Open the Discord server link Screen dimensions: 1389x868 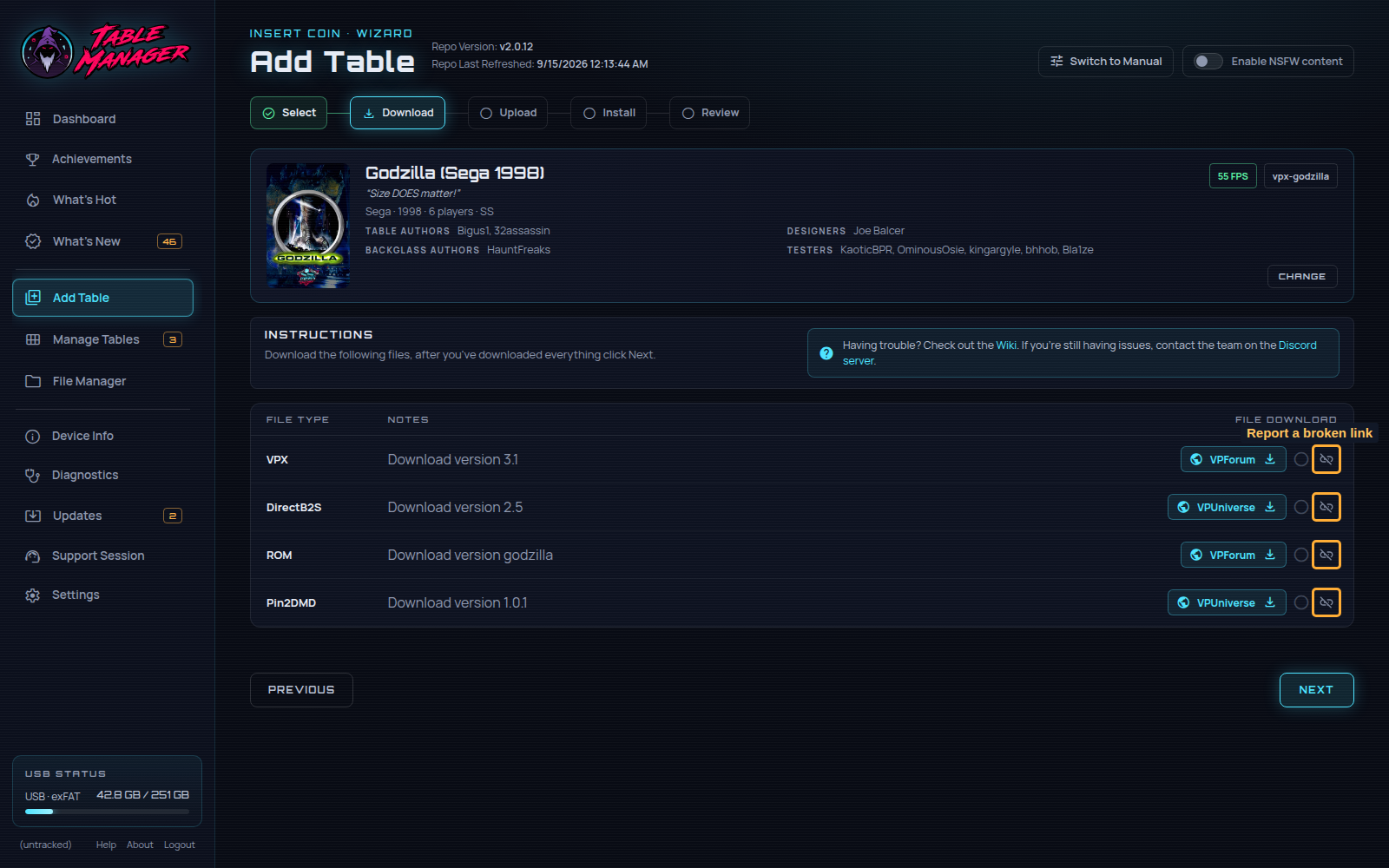click(x=1297, y=345)
